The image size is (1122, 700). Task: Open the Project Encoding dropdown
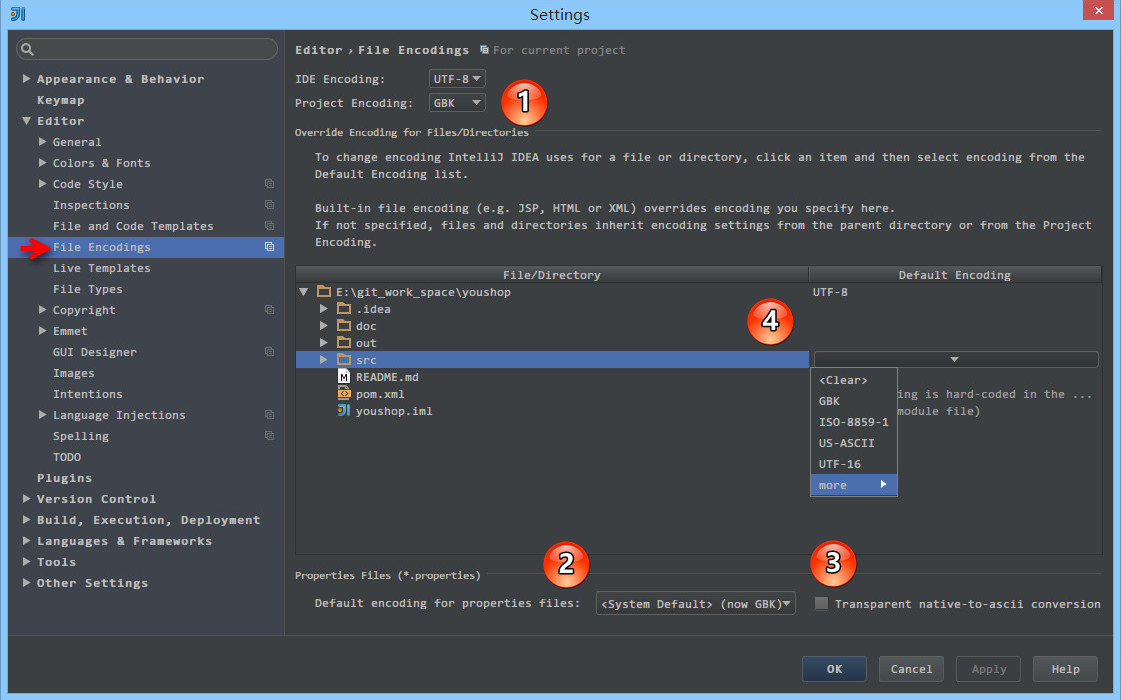coord(457,103)
